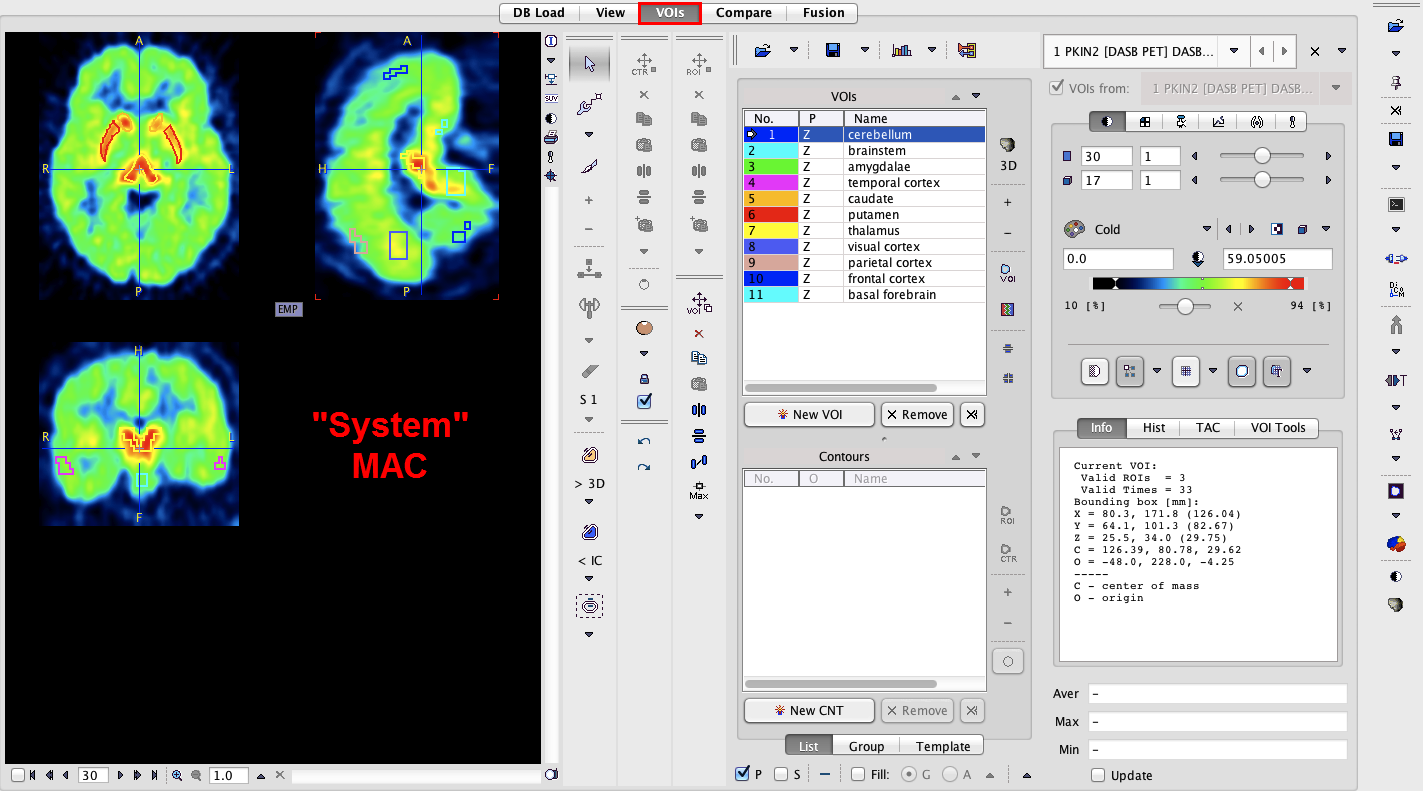Click the Max hot-spot icon
The width and height of the screenshot is (1423, 791).
699,491
